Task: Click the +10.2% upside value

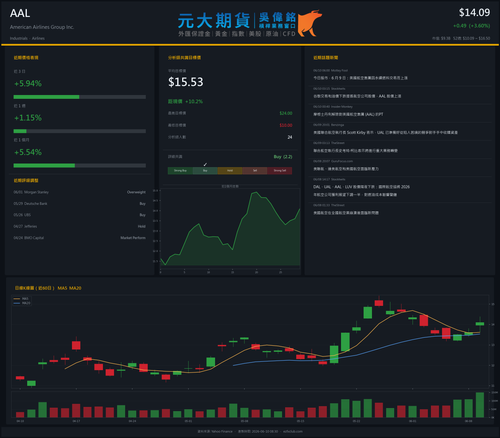Action: tap(194, 101)
